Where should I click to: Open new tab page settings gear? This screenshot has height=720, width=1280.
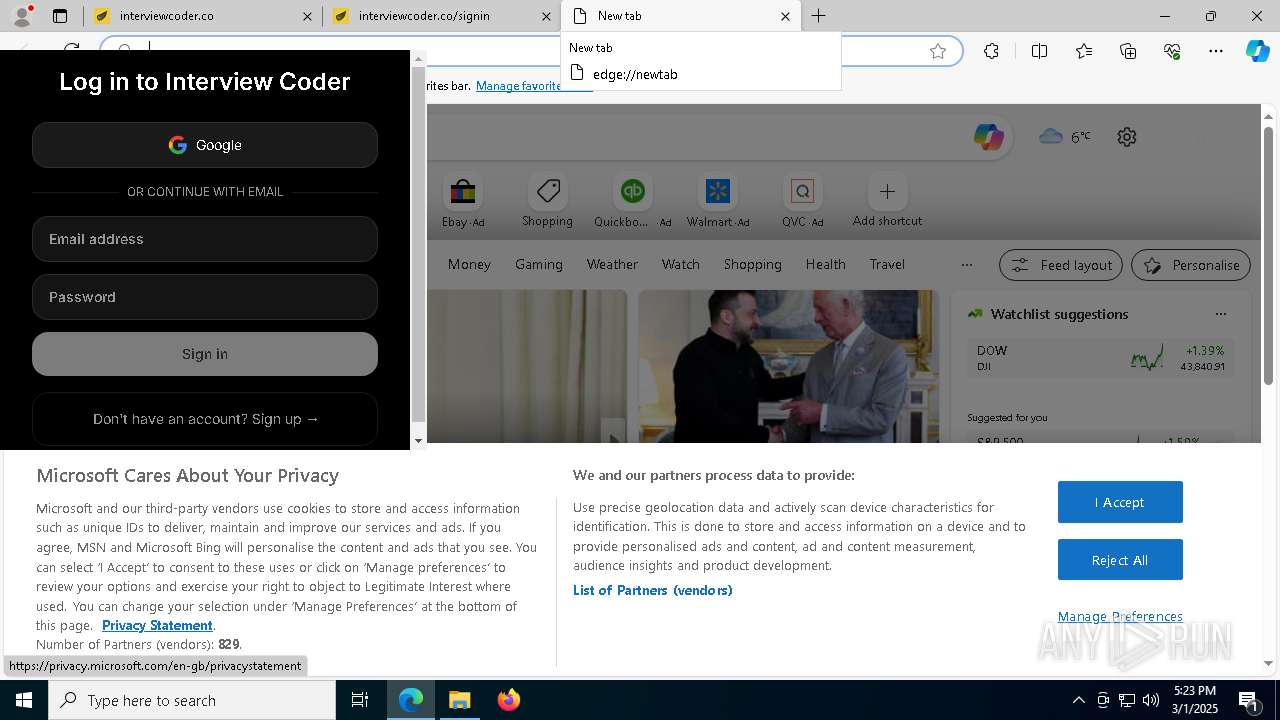pos(1127,137)
